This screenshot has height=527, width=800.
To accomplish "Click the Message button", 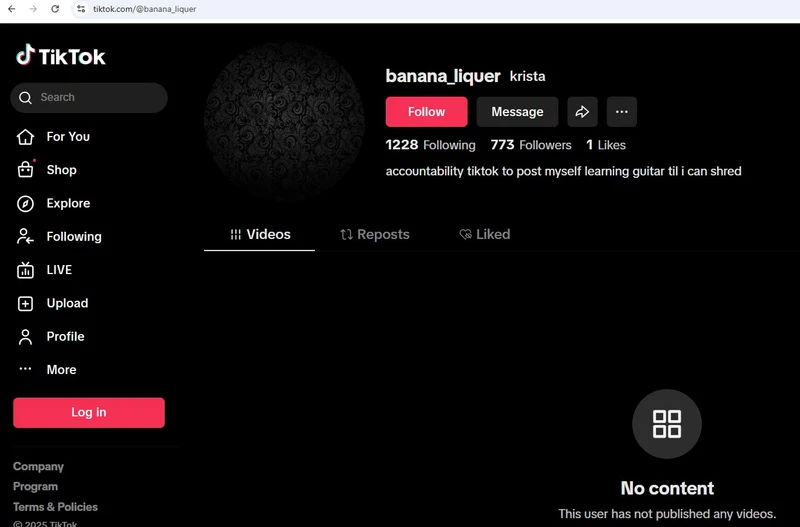I will [517, 112].
